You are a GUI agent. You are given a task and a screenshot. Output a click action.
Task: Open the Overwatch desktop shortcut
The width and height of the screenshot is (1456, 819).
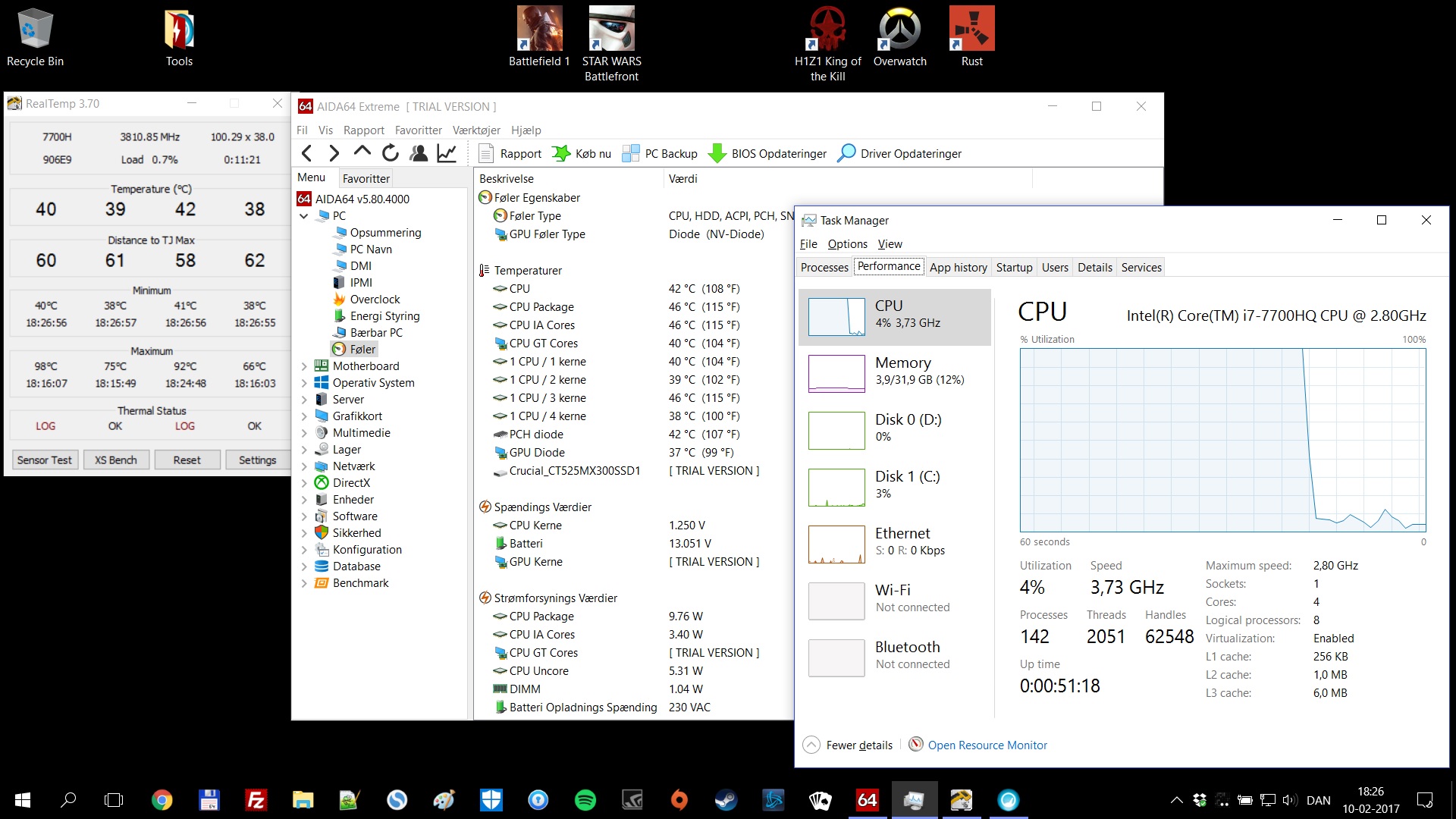point(900,36)
